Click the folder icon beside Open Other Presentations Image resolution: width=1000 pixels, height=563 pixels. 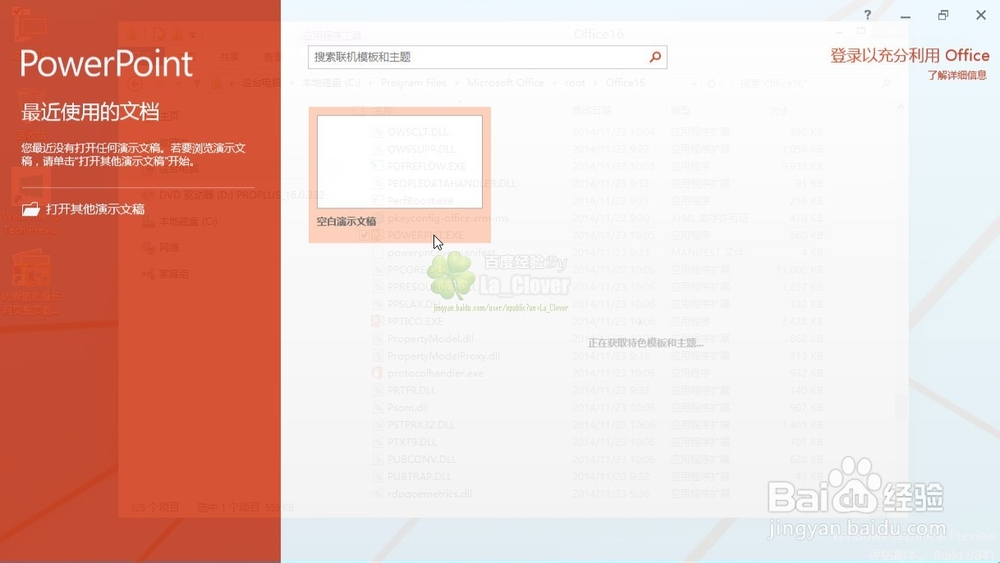31,209
